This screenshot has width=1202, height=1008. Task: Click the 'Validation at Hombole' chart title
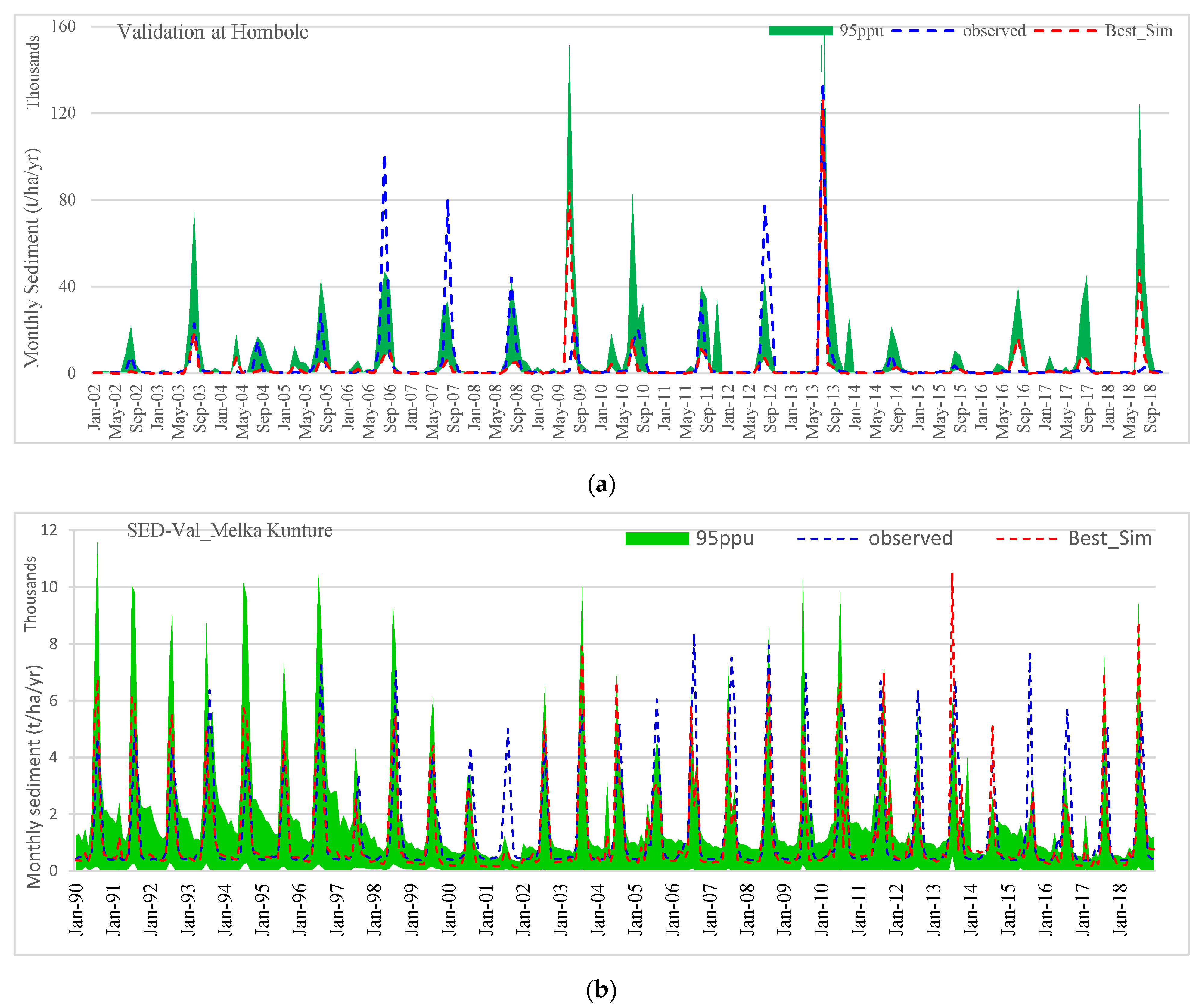pyautogui.click(x=213, y=32)
